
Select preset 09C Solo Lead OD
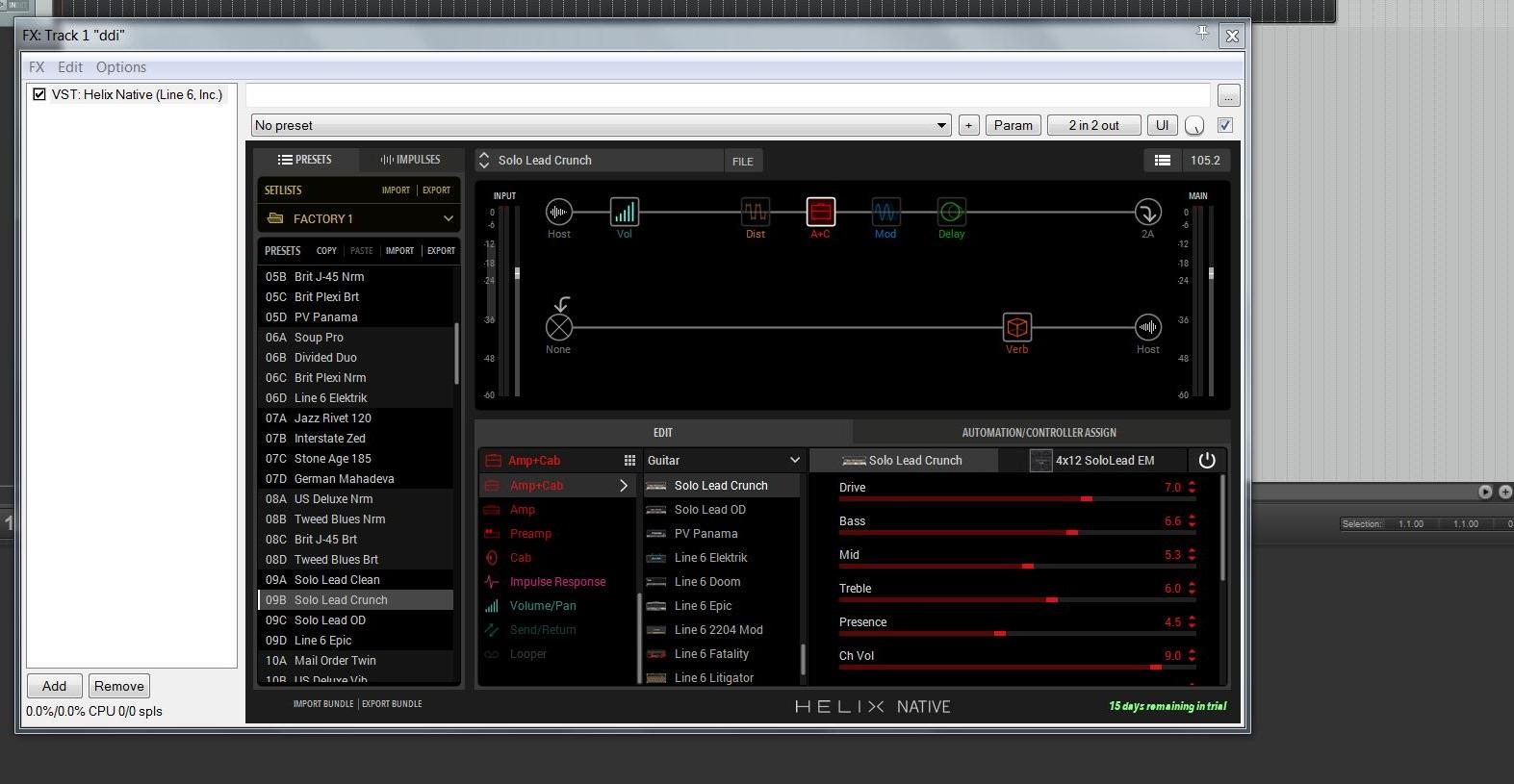point(355,620)
